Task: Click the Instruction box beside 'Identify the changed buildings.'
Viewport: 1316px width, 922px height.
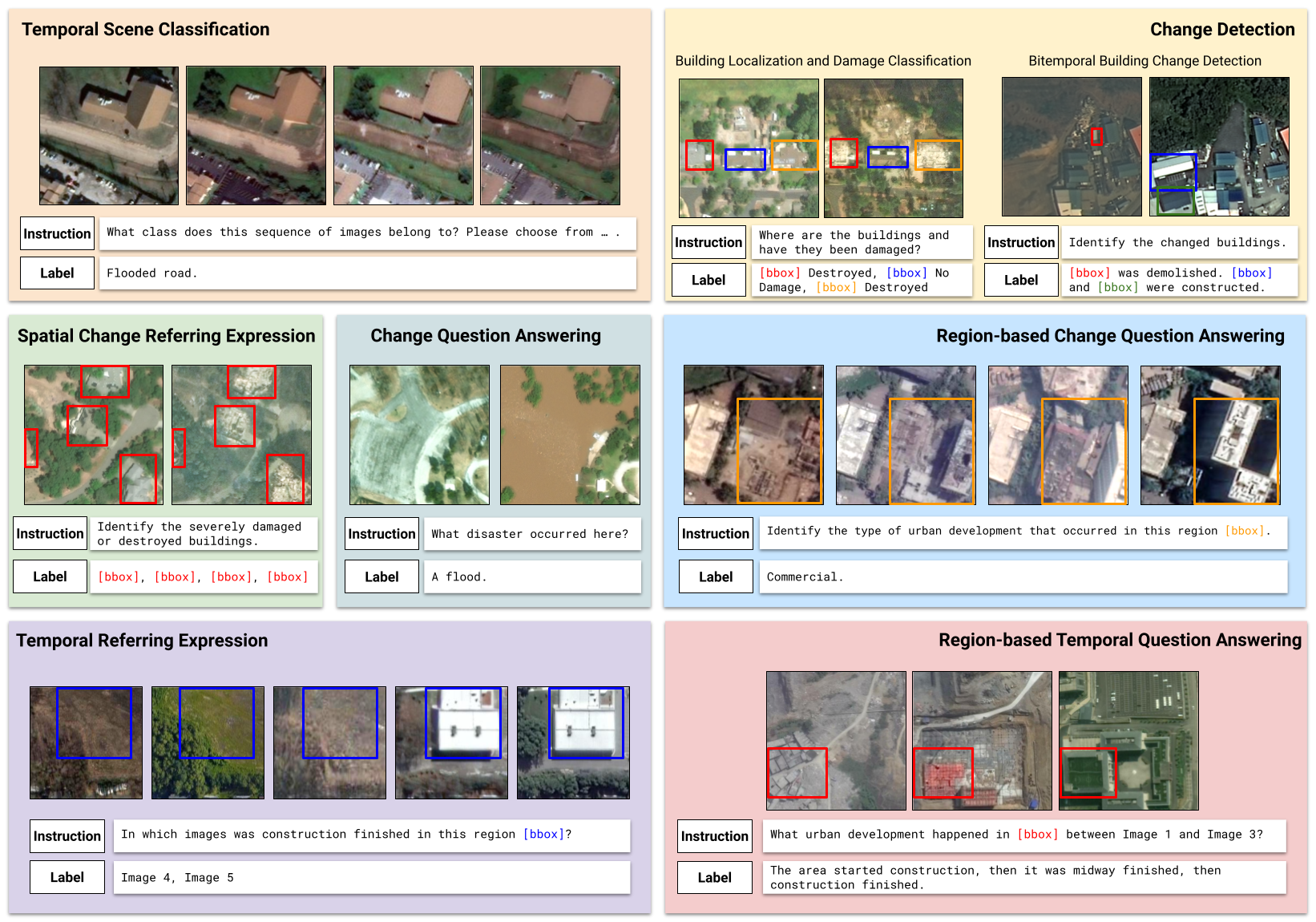Action: (1021, 242)
